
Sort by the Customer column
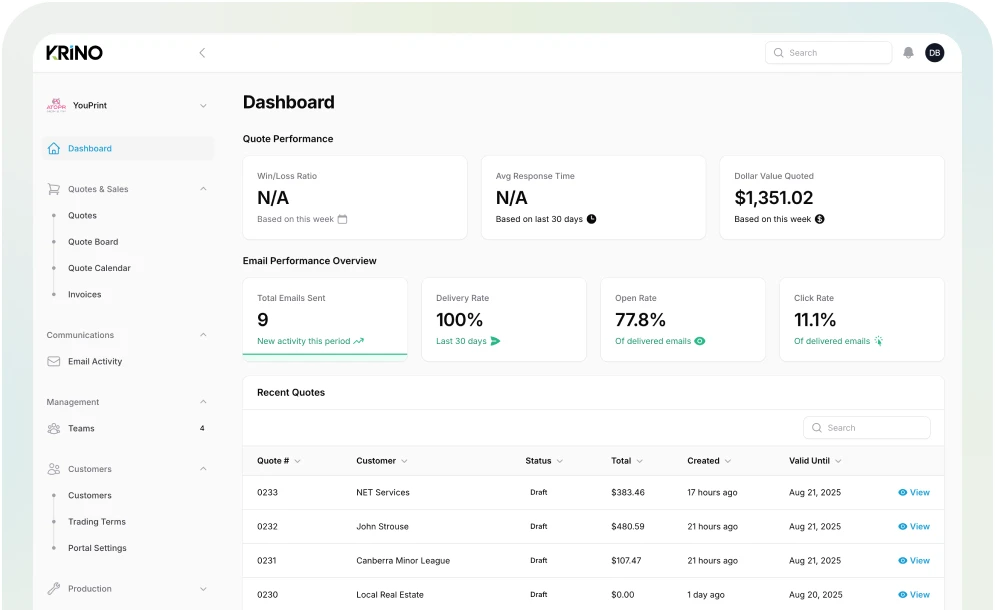[381, 461]
